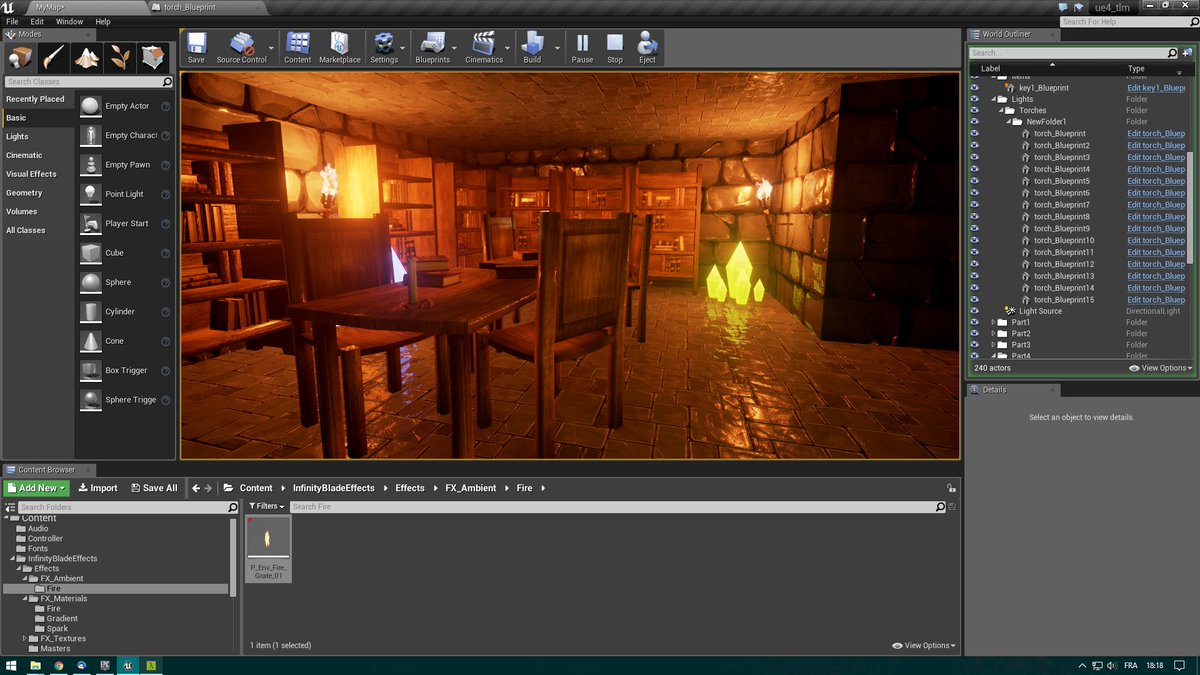Open the Marketplace toolbar icon
1200x675 pixels.
point(339,43)
